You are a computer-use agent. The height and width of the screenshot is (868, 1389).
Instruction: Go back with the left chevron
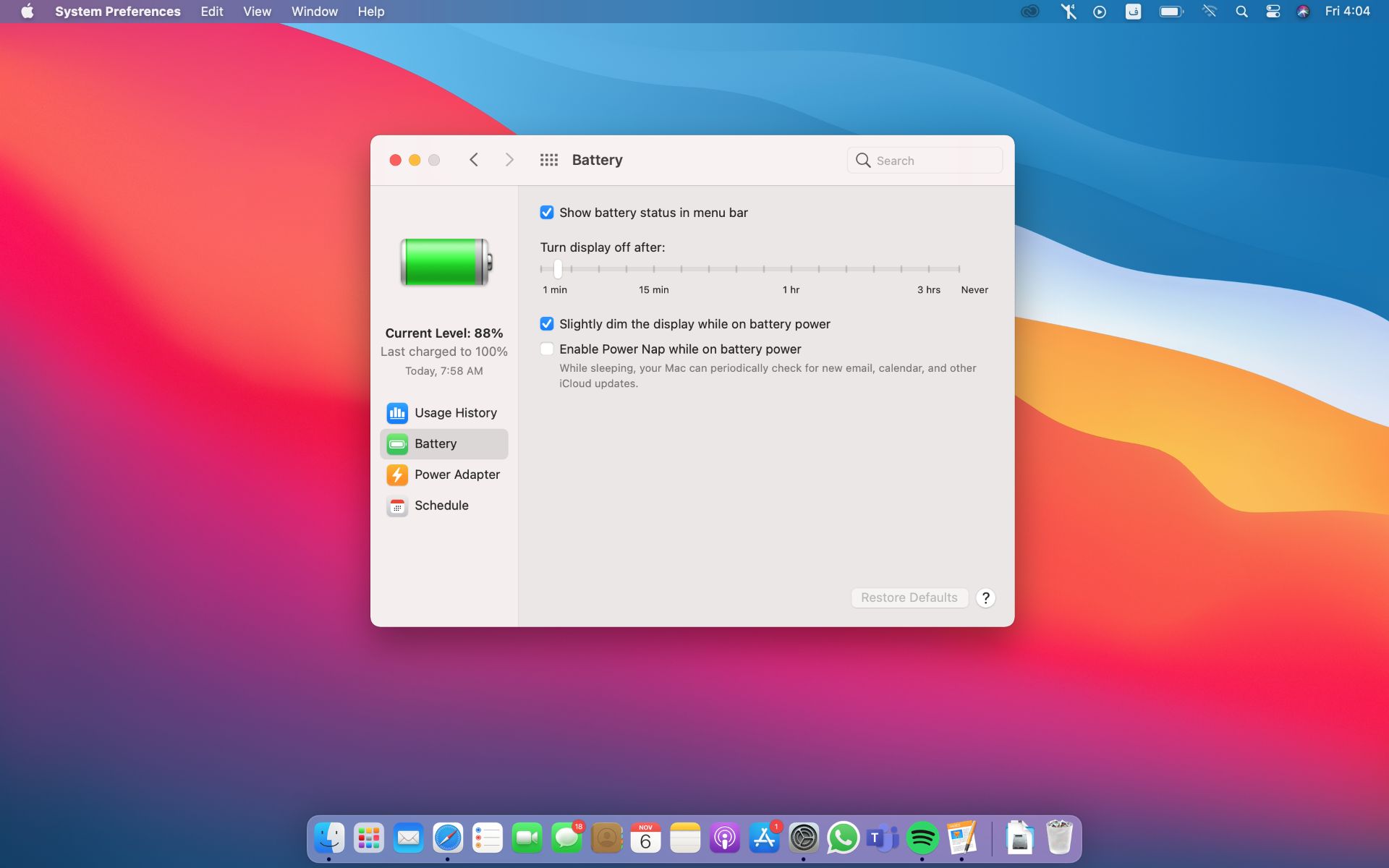[474, 160]
